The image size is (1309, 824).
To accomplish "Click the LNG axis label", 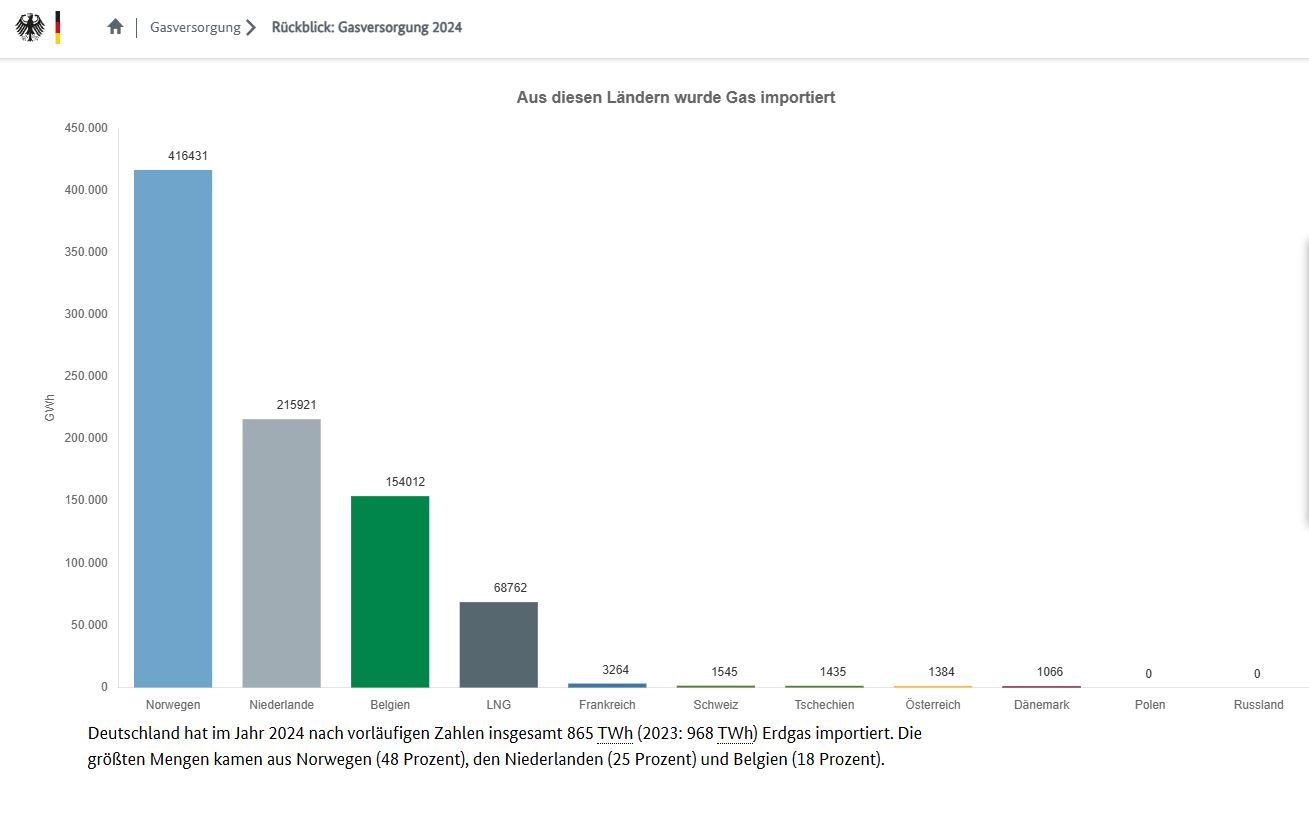I will click(x=499, y=705).
